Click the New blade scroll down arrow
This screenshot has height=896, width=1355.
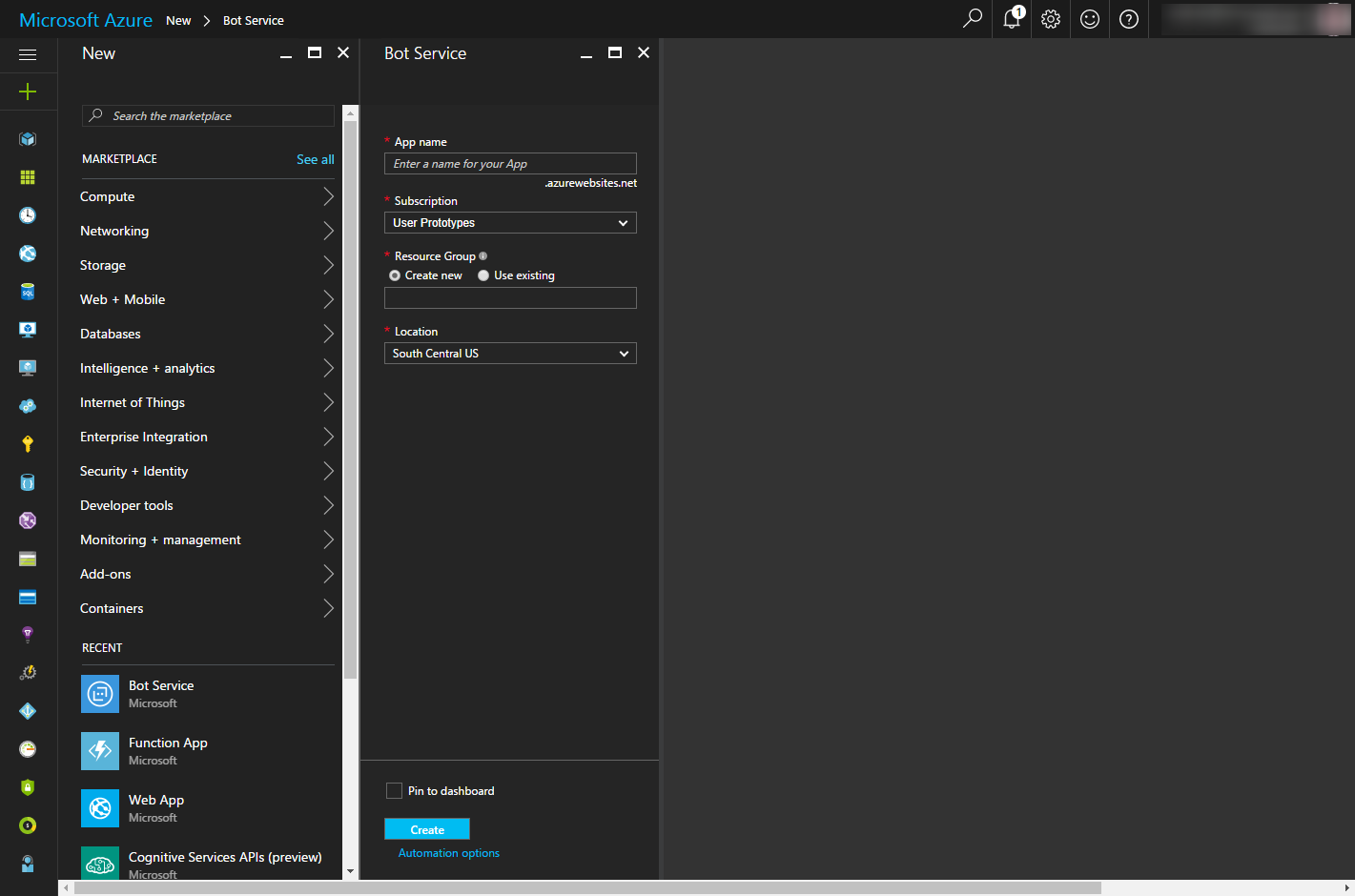(x=350, y=871)
